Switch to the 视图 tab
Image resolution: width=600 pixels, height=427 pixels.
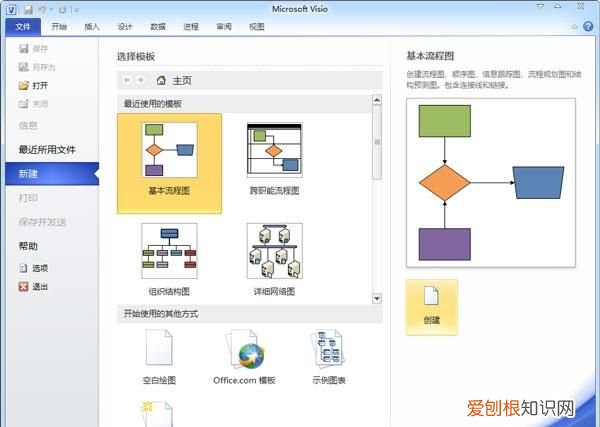click(x=256, y=27)
